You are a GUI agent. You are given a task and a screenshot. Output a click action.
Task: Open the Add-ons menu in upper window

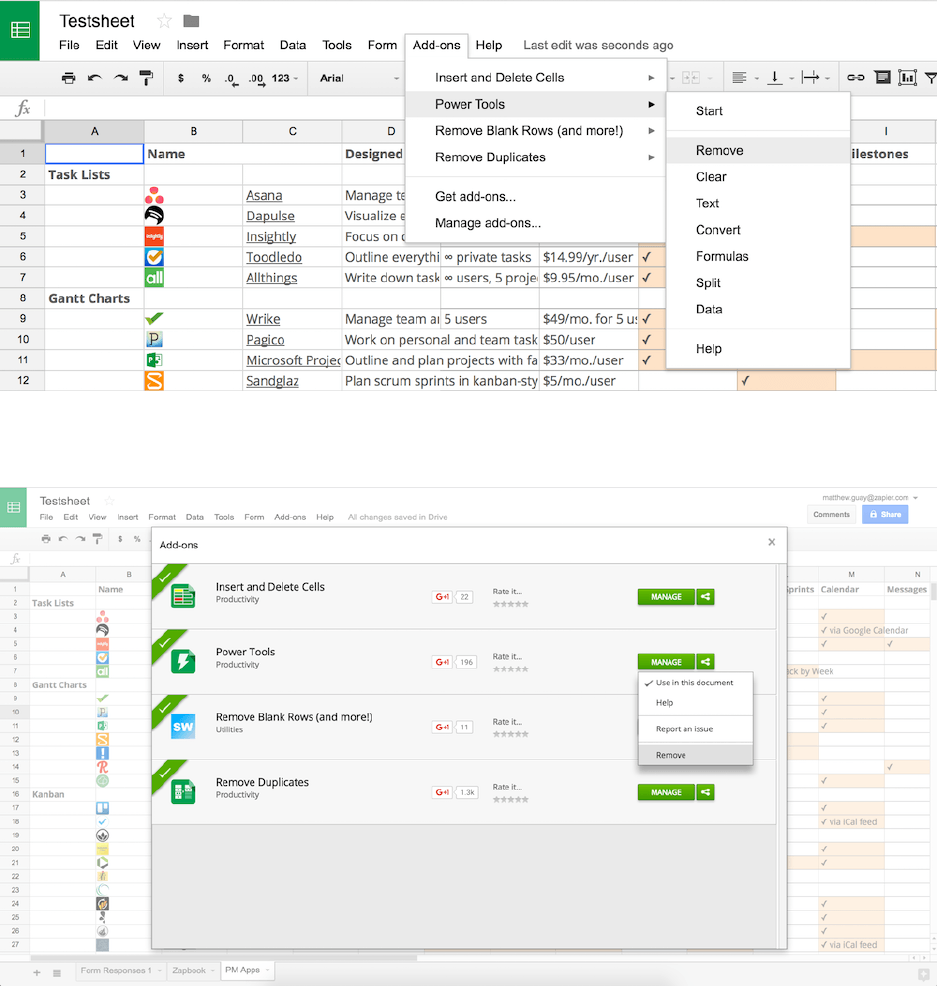[x=436, y=45]
